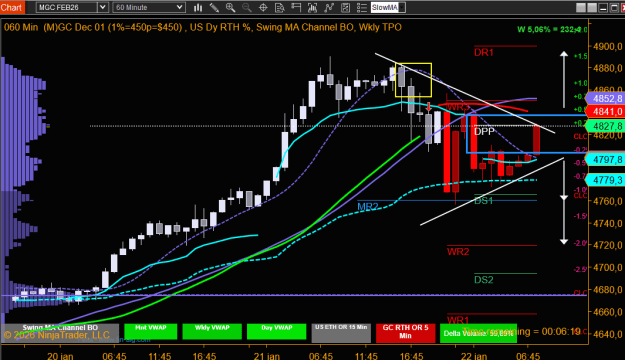Toggle the Chart Trader panel icon
625x360 pixels.
[x=296, y=7]
